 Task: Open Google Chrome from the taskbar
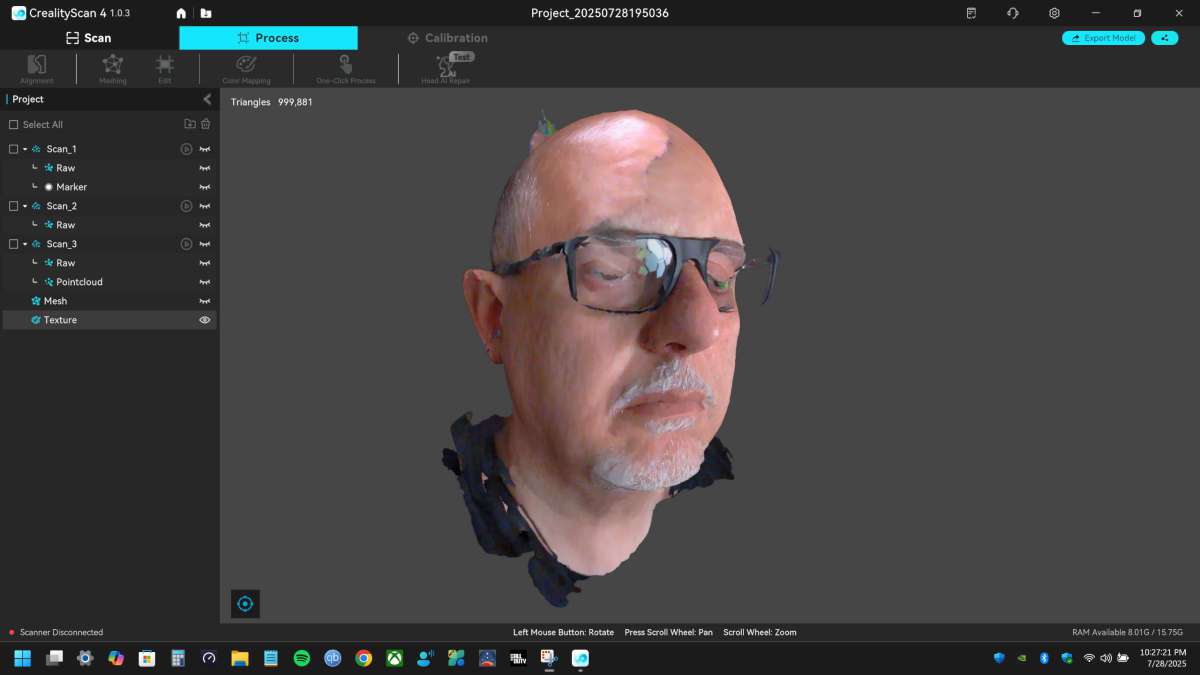[364, 658]
